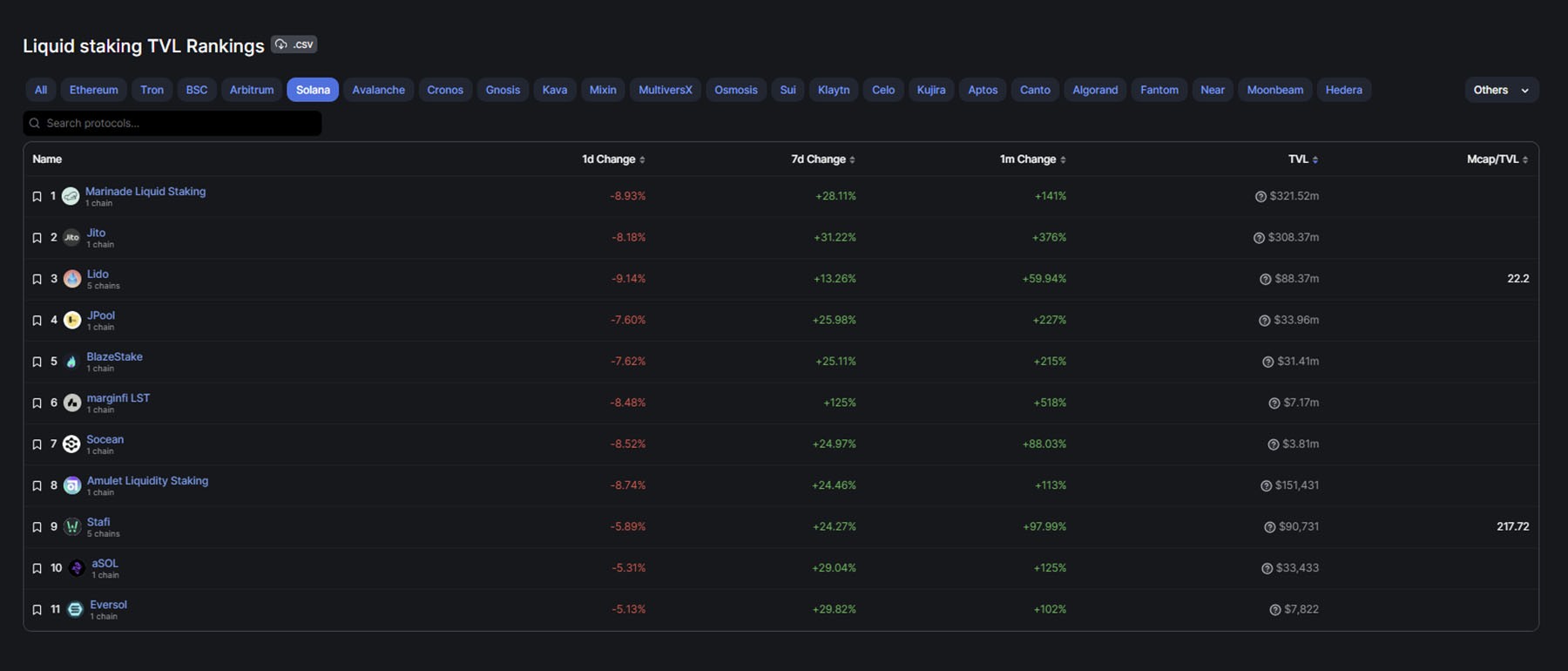Toggle bookmark for the JPool row

37,321
